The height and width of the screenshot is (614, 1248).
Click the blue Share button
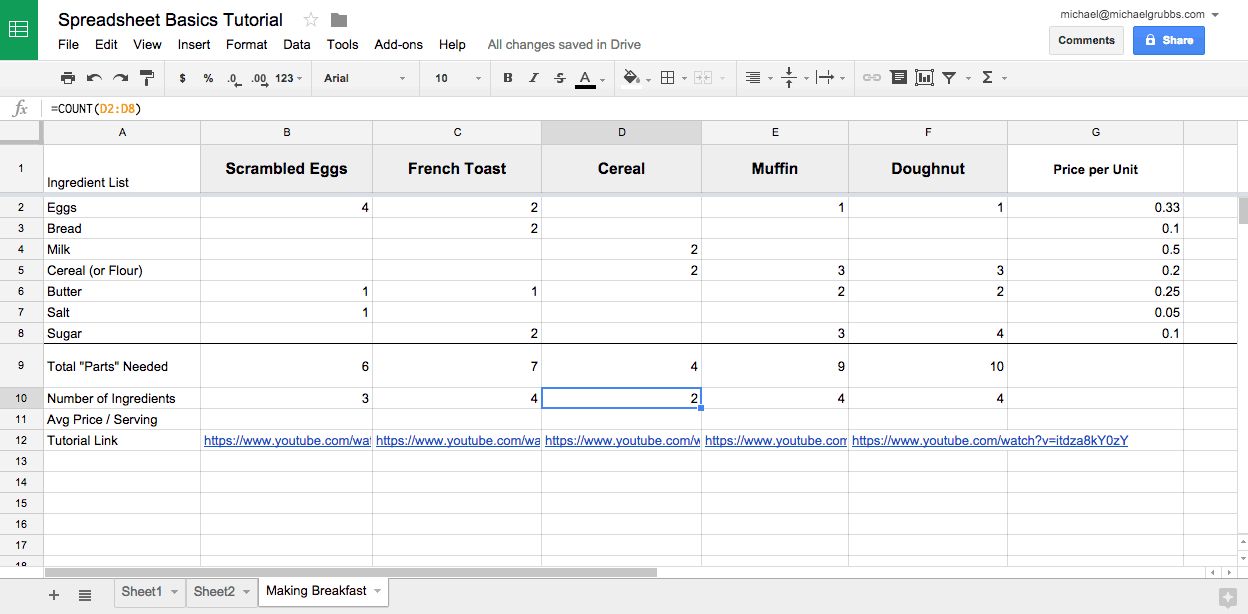(x=1168, y=40)
